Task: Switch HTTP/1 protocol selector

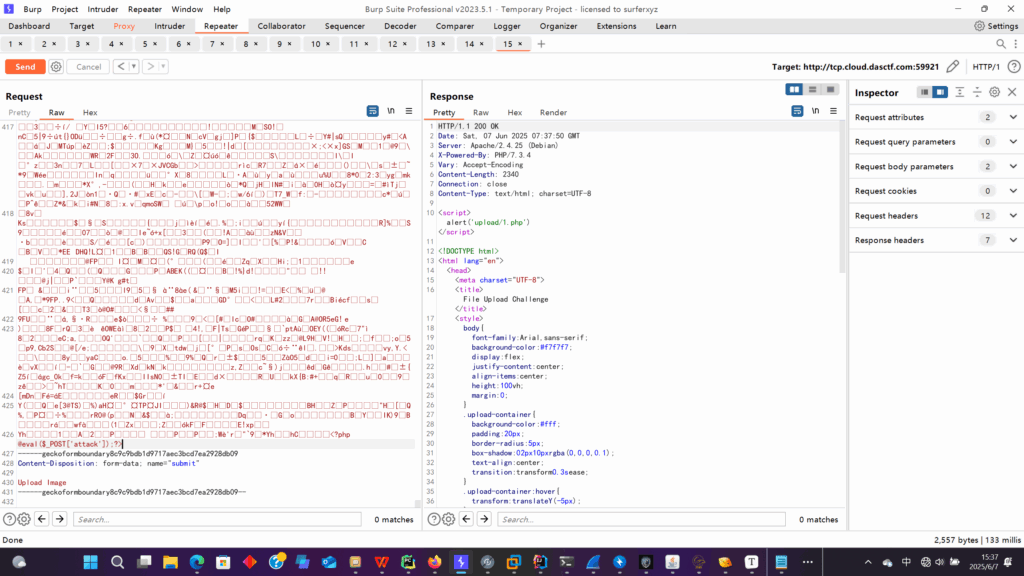Action: tap(986, 67)
